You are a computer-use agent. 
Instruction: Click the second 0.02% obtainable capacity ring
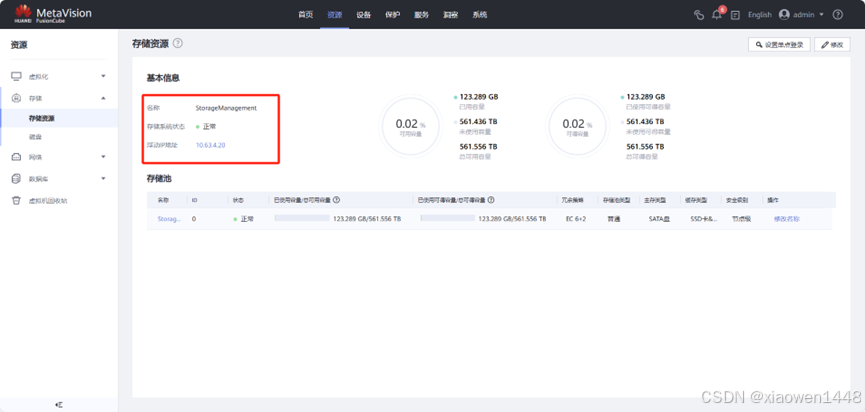click(577, 127)
